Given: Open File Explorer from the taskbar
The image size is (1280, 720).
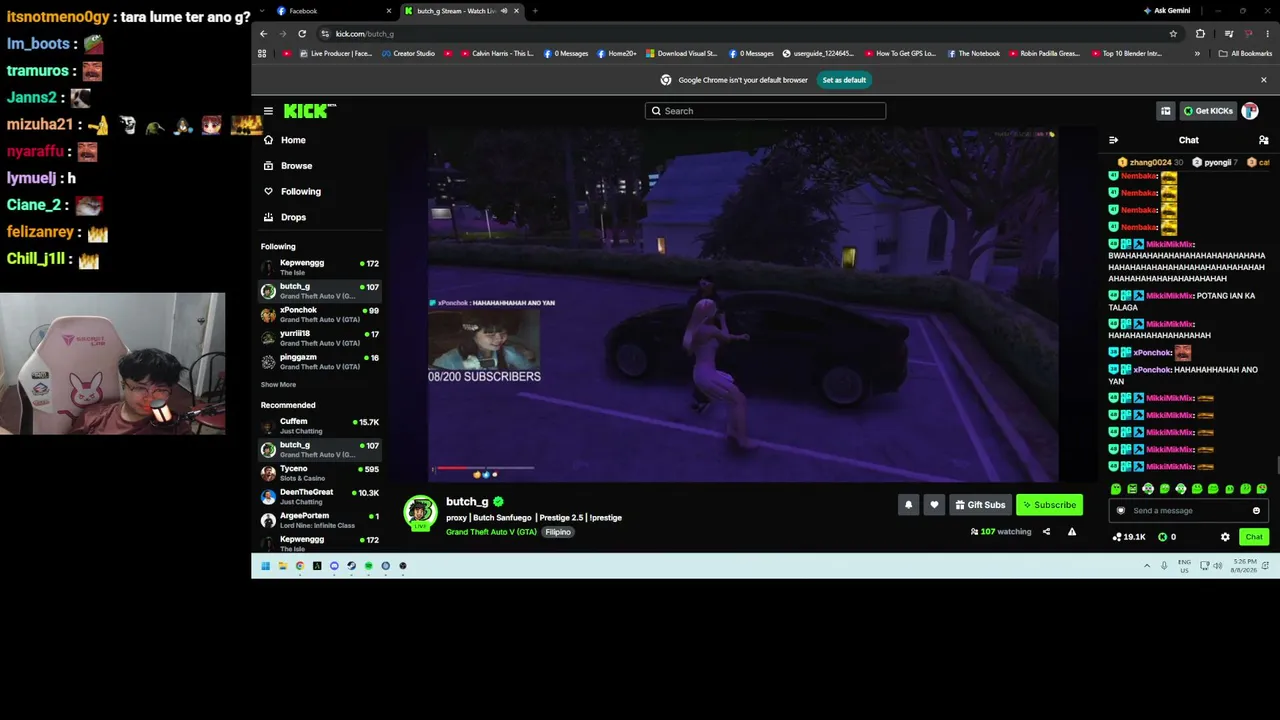Looking at the screenshot, I should (283, 566).
